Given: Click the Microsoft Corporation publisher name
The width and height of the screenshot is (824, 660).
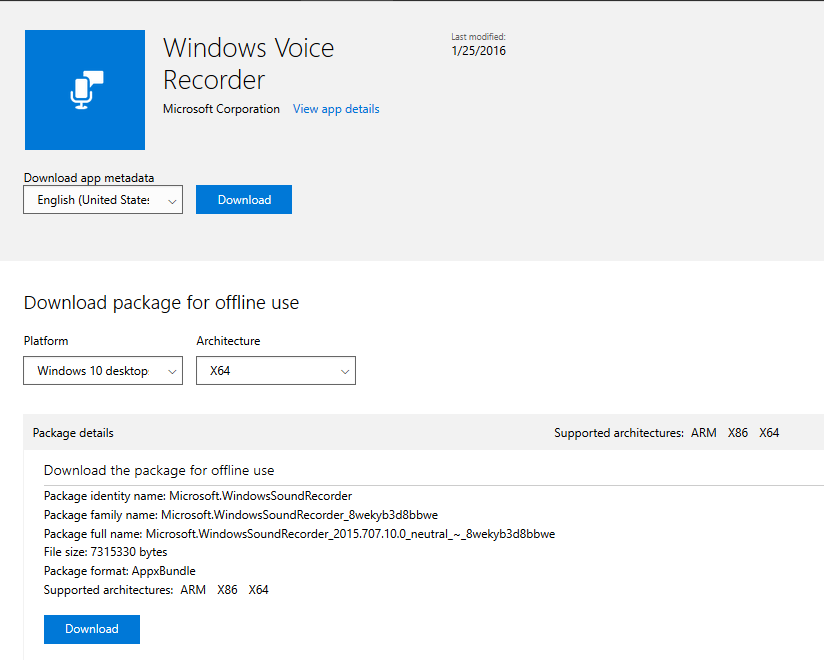Looking at the screenshot, I should pos(221,109).
